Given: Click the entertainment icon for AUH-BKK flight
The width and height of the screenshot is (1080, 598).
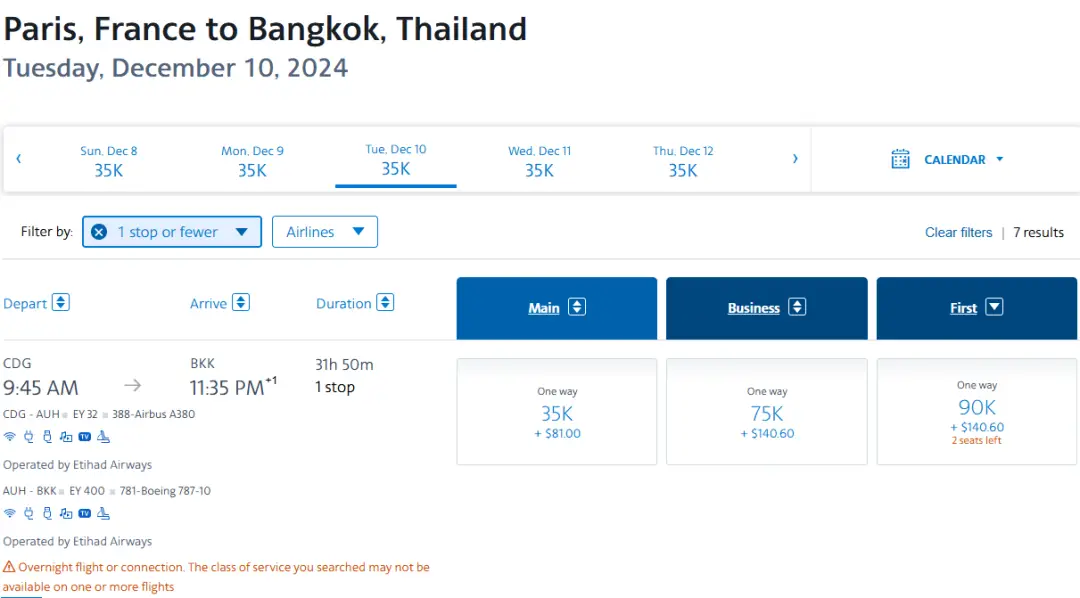Looking at the screenshot, I should 66,513.
